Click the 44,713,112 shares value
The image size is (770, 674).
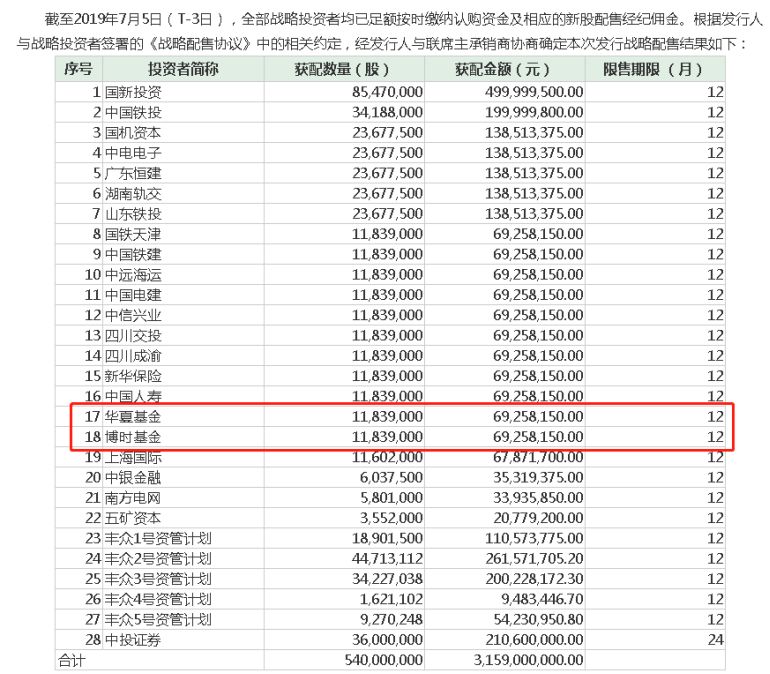point(387,558)
